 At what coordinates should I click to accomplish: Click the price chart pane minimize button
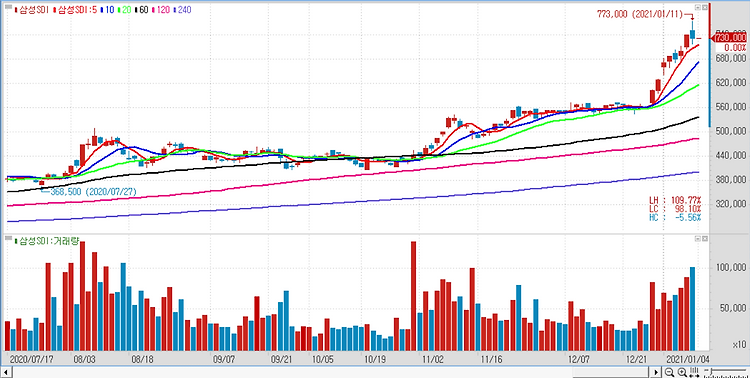click(x=697, y=7)
